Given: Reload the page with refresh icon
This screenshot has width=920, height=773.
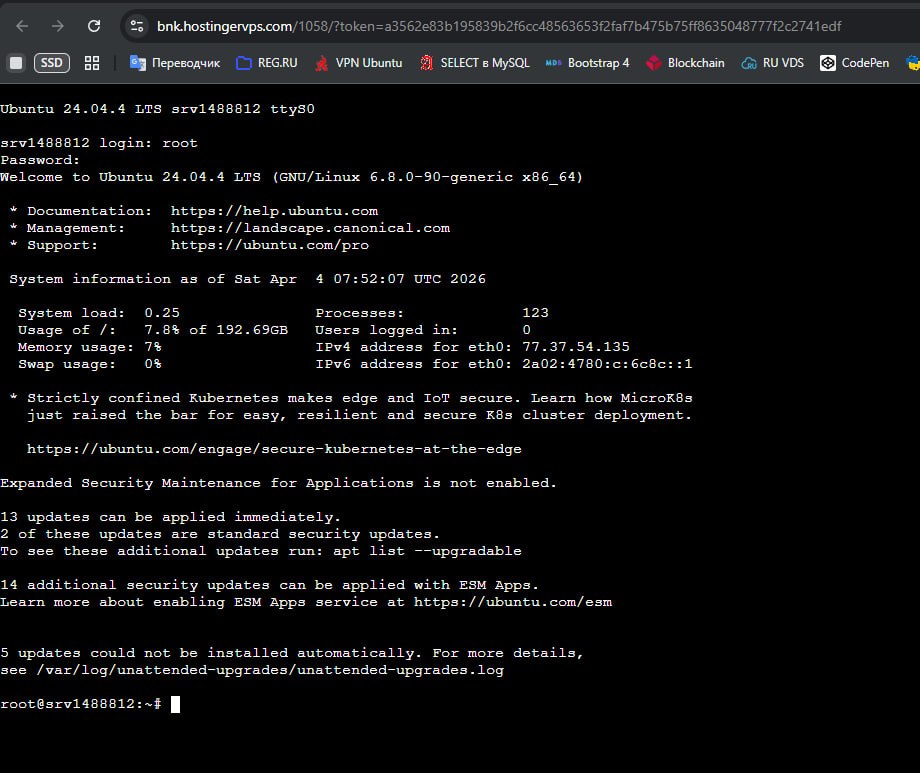Looking at the screenshot, I should point(94,26).
